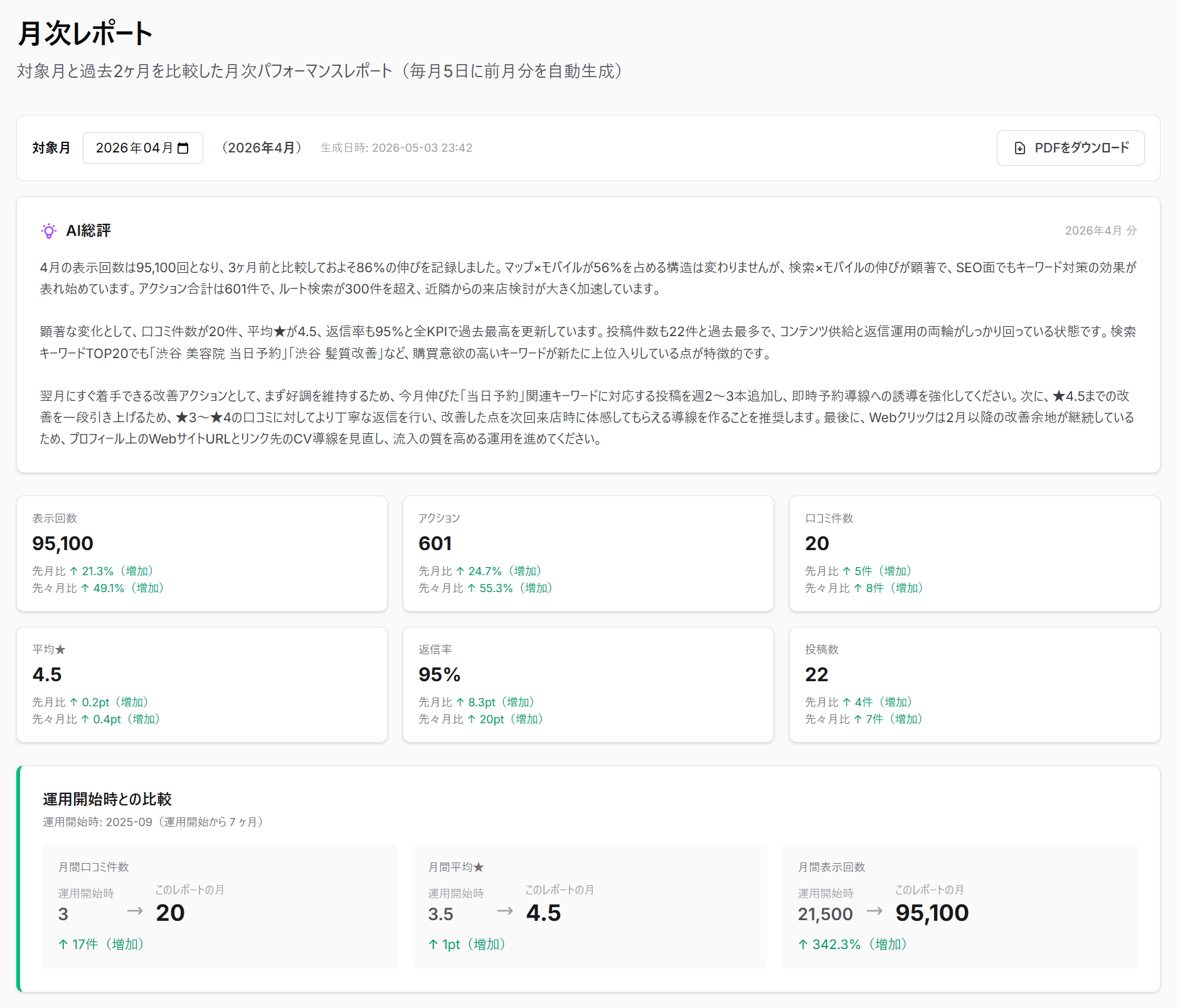Click the 対象月 label
The image size is (1180, 1008).
pos(51,148)
